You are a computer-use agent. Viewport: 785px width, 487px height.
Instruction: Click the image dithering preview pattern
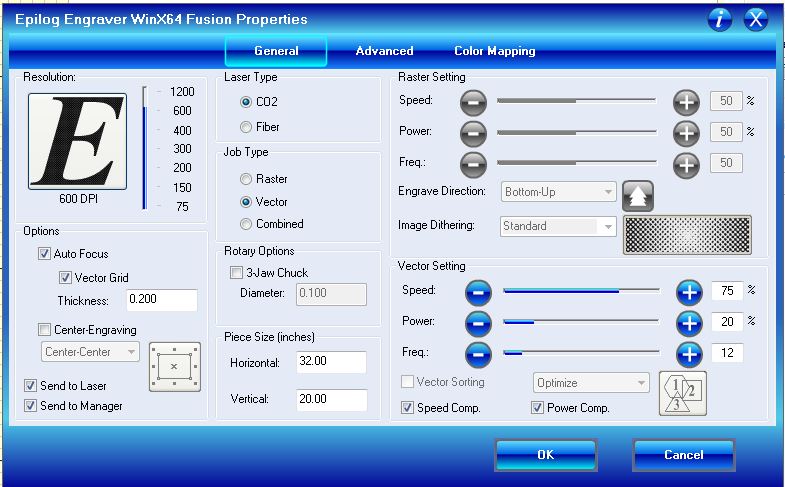pos(687,235)
